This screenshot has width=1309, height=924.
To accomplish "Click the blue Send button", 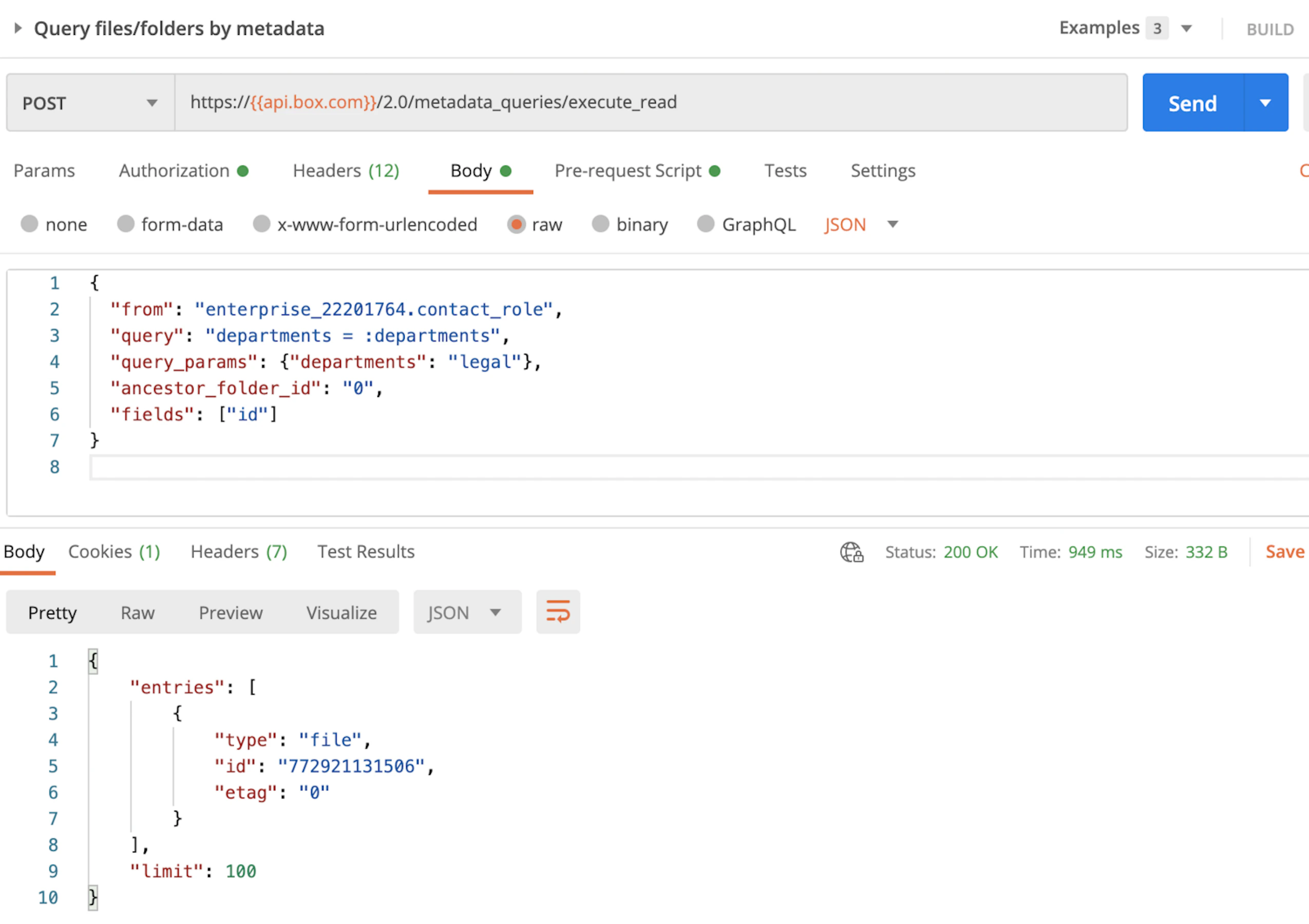I will coord(1192,103).
